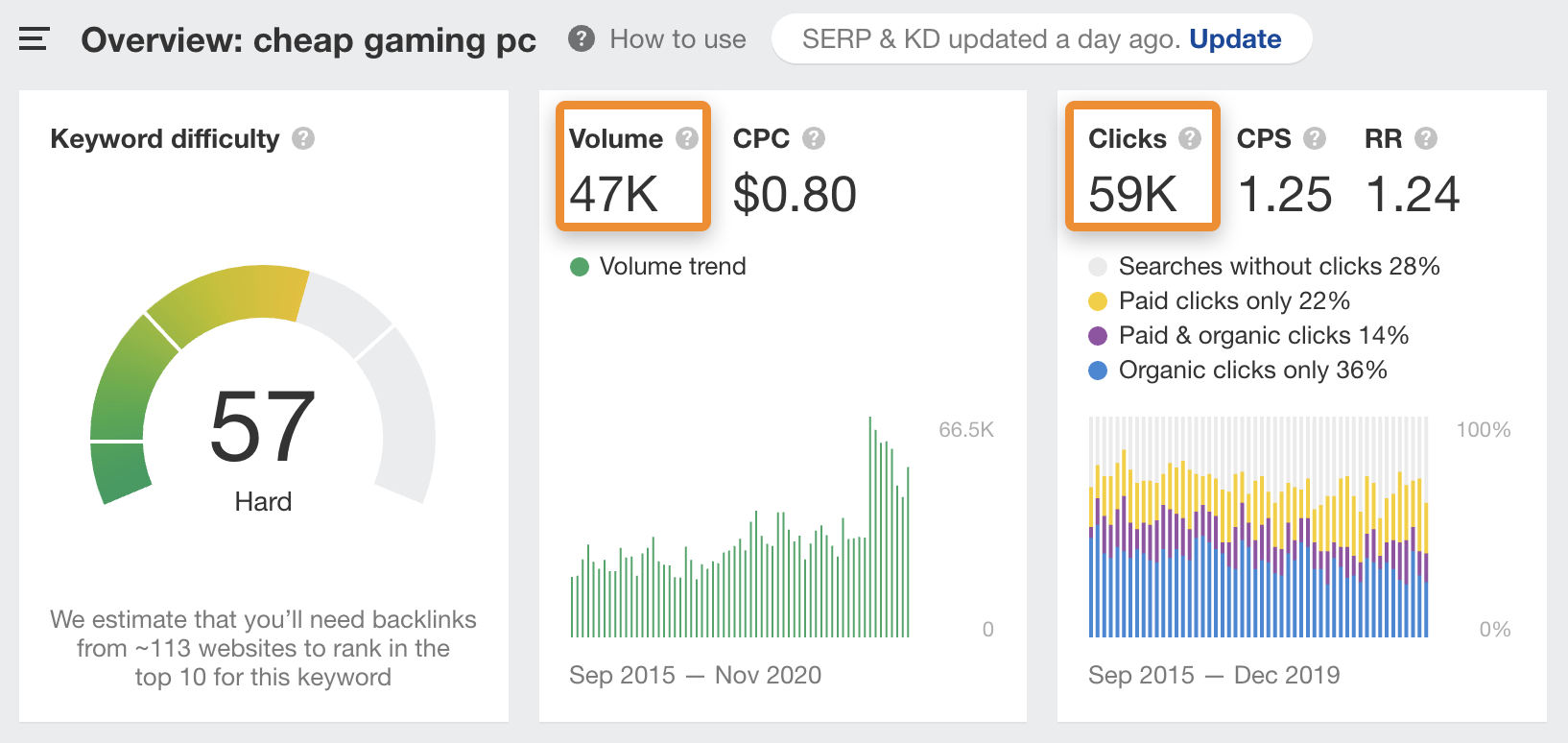Click the stacked clicks distribution chart
Screen dimensions: 1568x743
[x=1258, y=528]
